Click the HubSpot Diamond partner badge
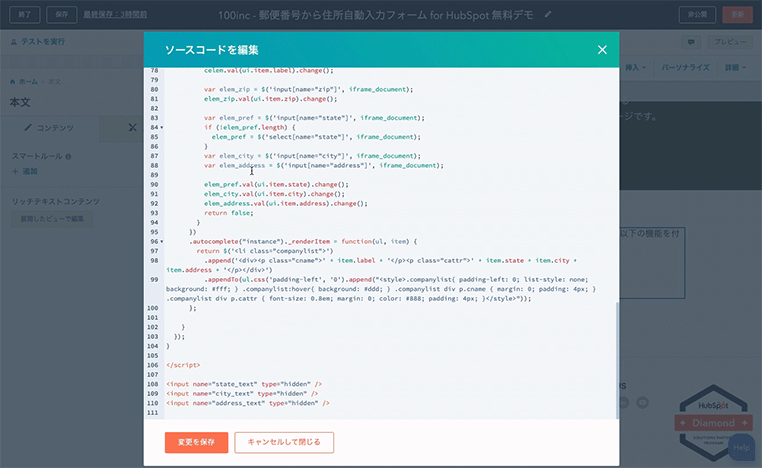Image resolution: width=762 pixels, height=468 pixels. pos(713,422)
